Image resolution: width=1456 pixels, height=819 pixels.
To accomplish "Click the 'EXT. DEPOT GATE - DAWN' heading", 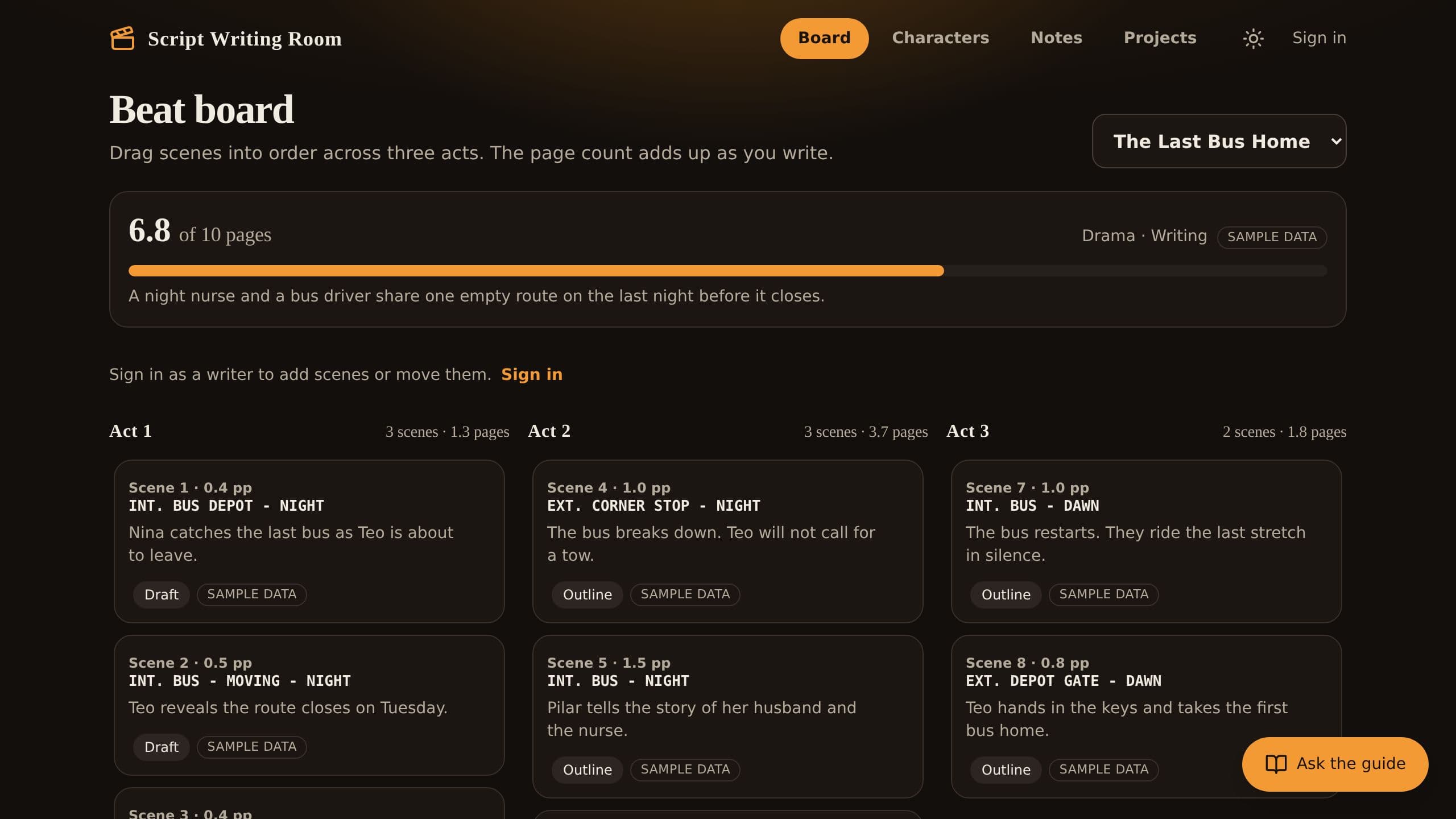I will click(x=1064, y=681).
